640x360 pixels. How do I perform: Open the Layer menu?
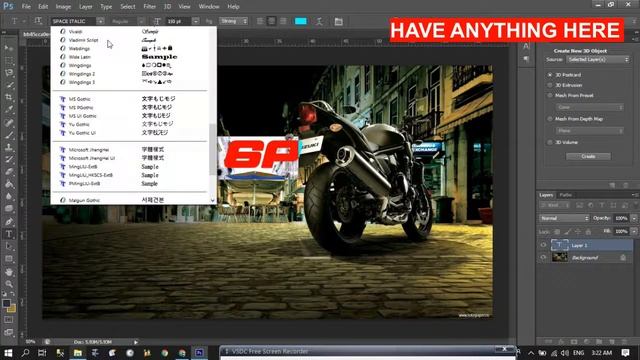coord(85,7)
